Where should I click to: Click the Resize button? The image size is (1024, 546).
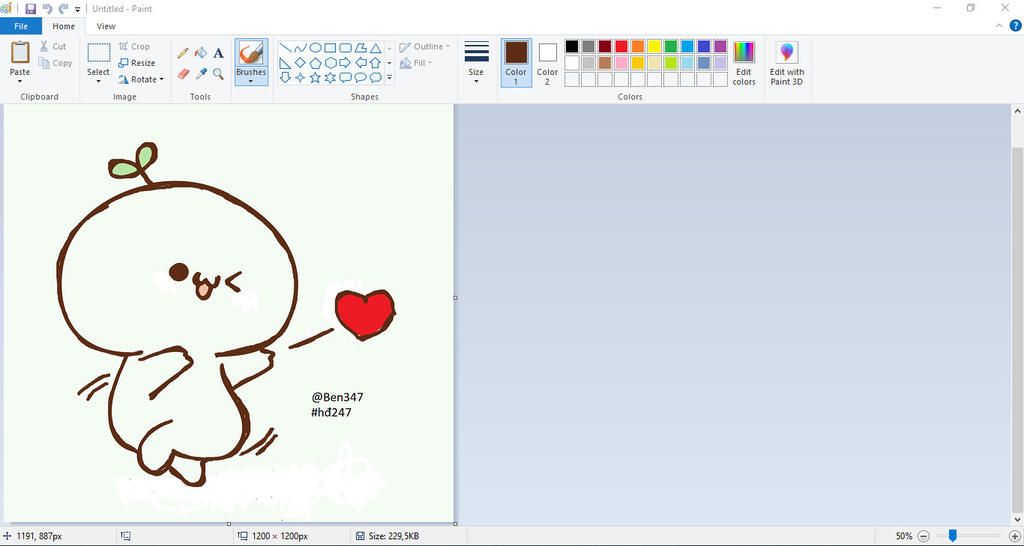137,63
